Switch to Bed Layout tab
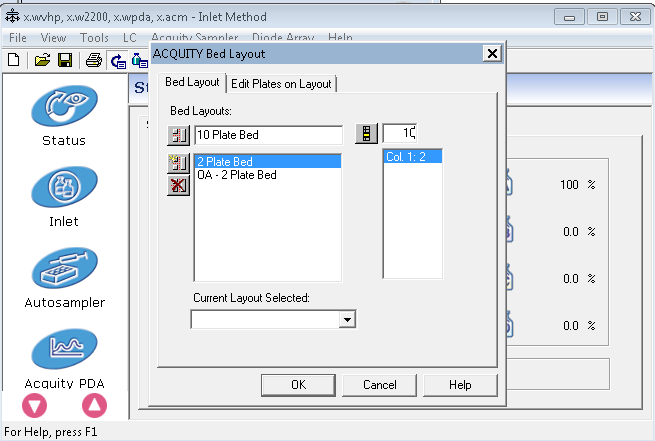The width and height of the screenshot is (655, 441). [x=192, y=82]
